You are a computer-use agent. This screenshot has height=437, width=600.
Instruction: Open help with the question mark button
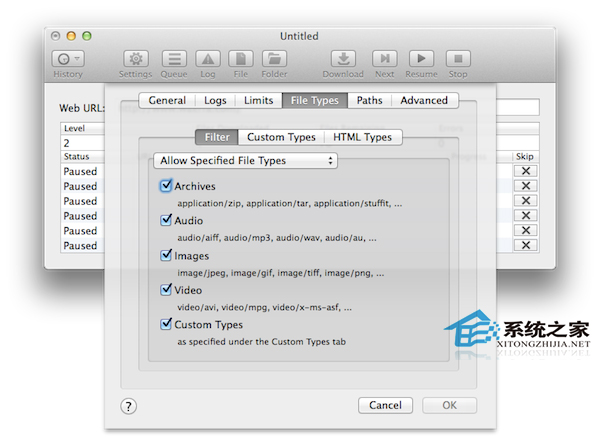129,406
